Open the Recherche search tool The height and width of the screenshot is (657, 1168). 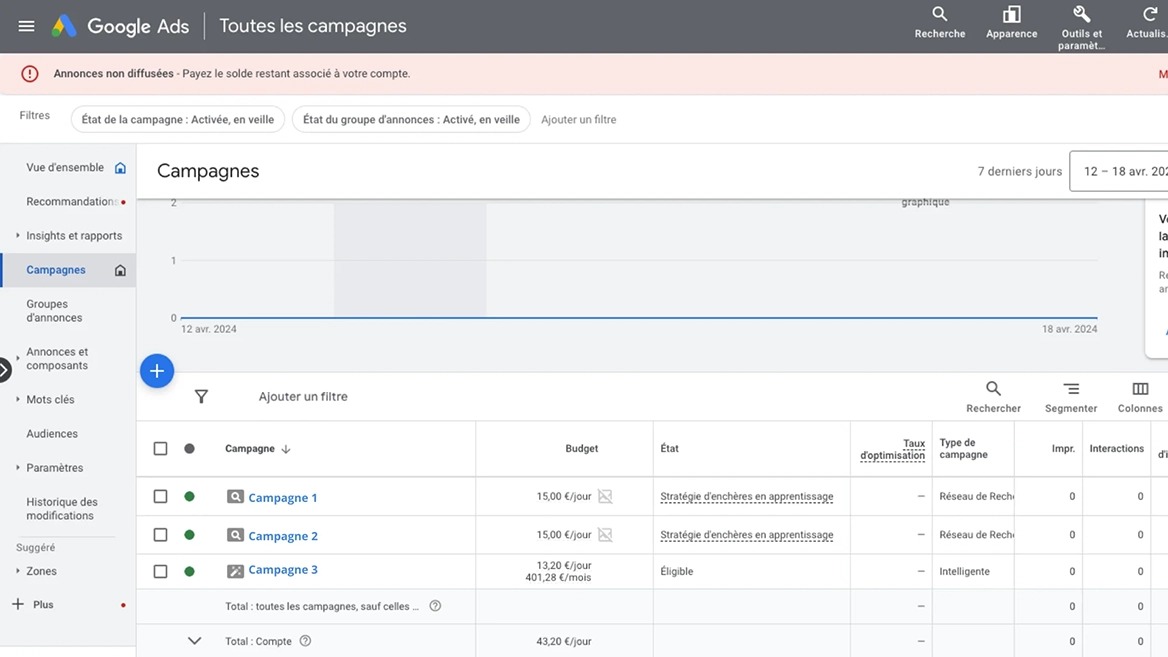click(939, 23)
